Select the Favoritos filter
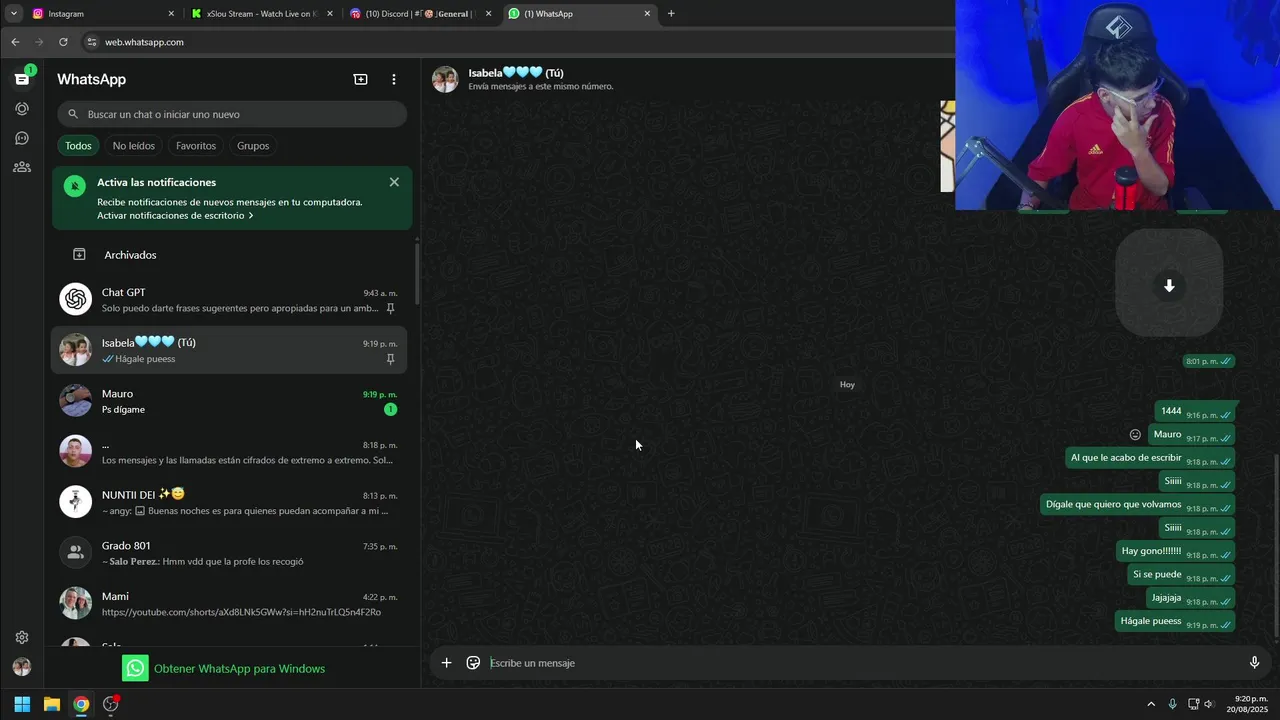The image size is (1280, 720). tap(196, 146)
